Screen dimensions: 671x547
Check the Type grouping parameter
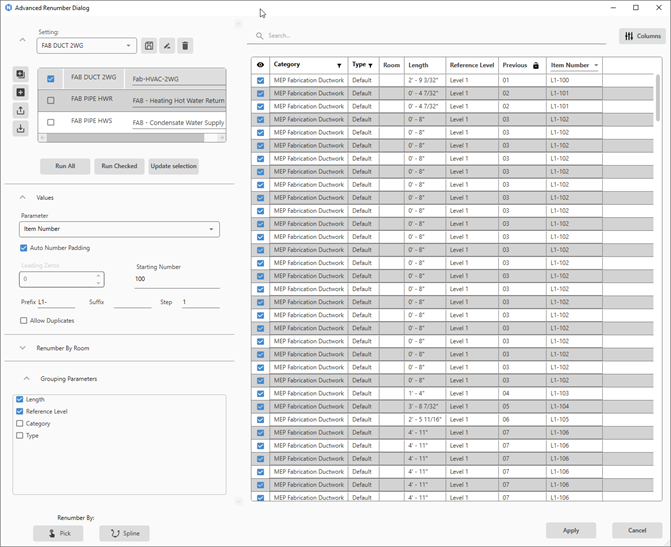(20, 435)
